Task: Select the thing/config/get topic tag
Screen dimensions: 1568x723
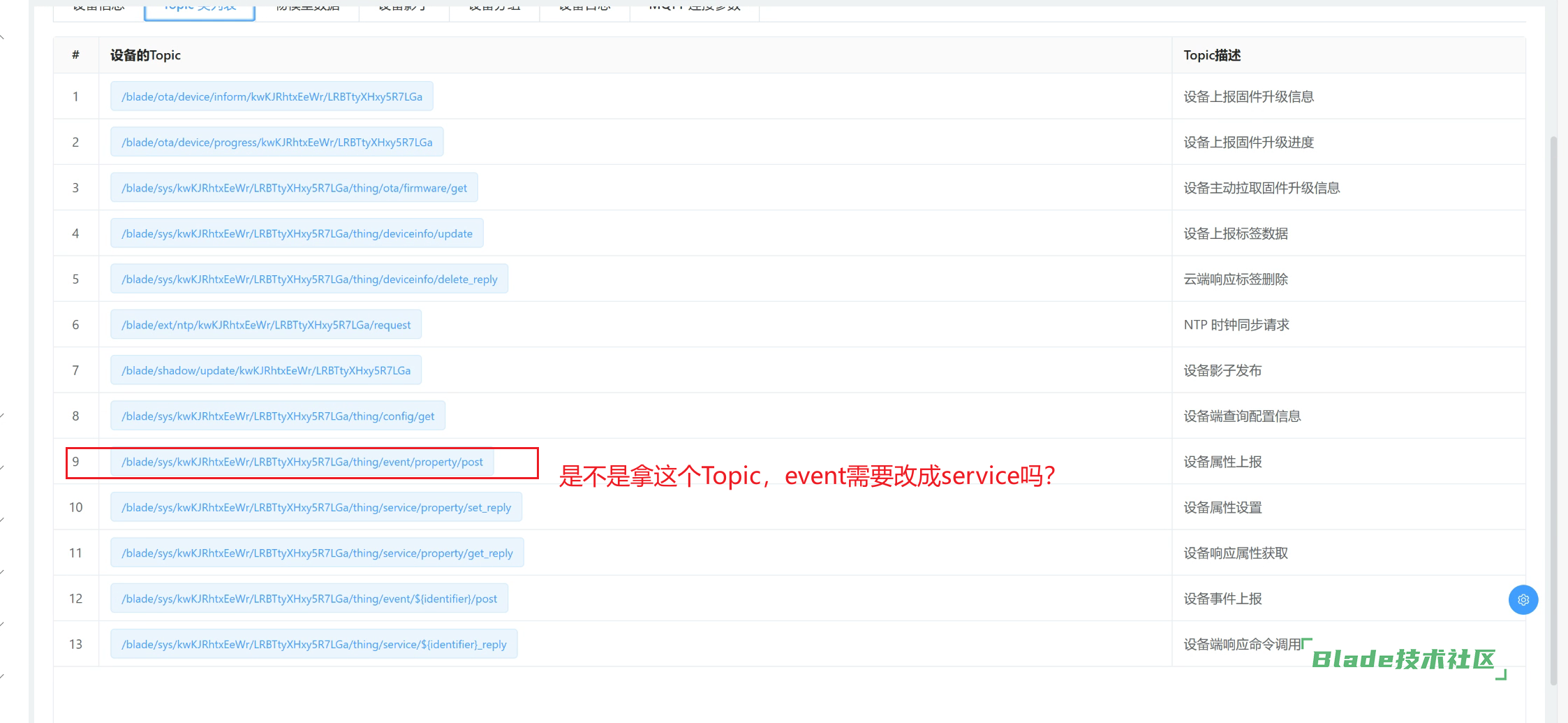Action: 278,416
